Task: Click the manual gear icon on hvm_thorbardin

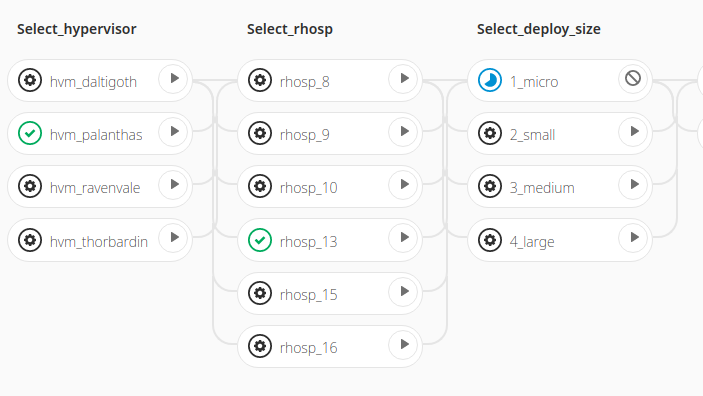Action: pos(30,240)
